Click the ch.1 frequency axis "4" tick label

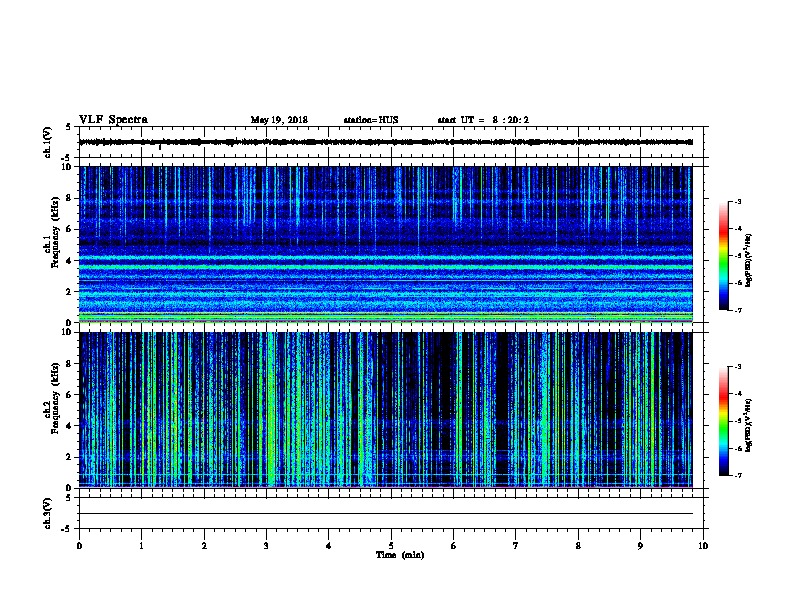[69, 261]
